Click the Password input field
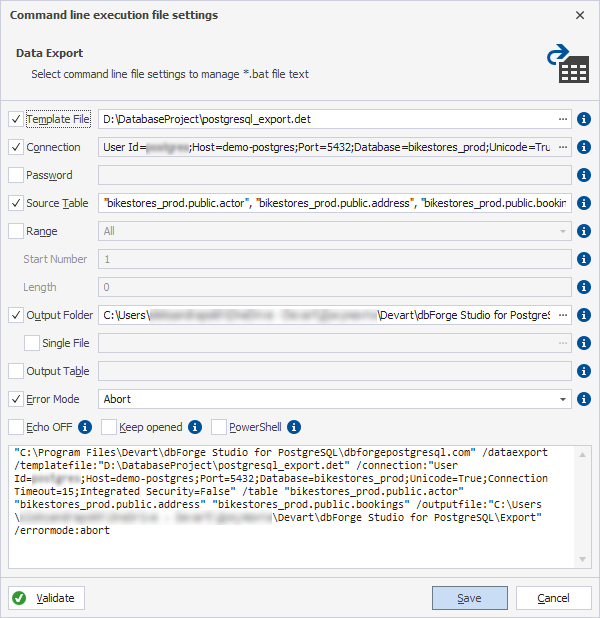Image resolution: width=600 pixels, height=618 pixels. [335, 175]
